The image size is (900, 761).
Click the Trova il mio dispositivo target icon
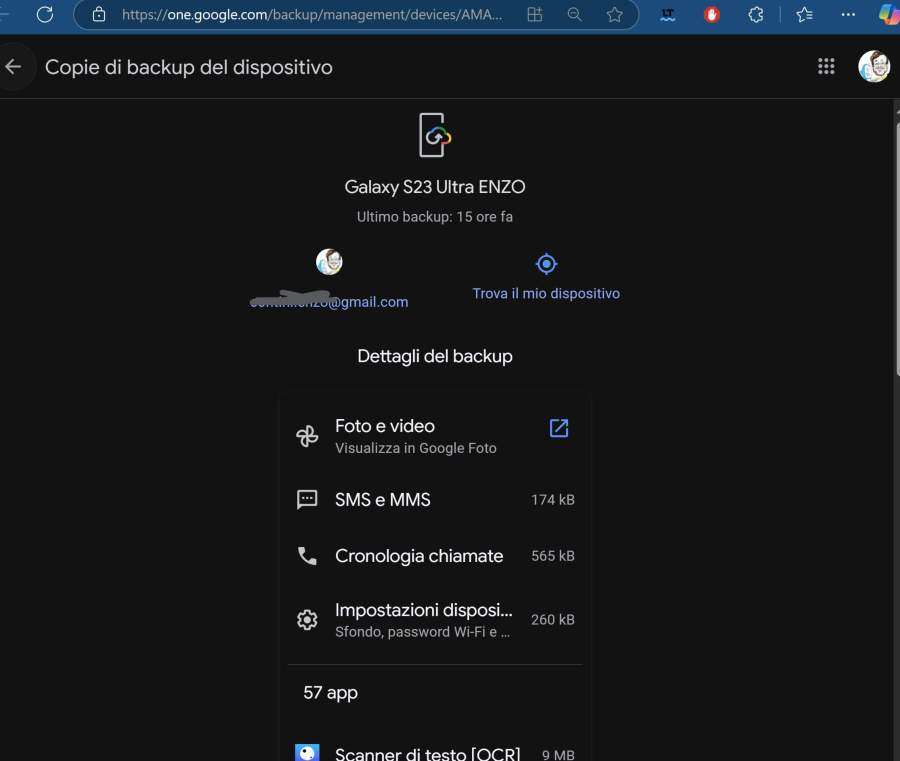[546, 264]
